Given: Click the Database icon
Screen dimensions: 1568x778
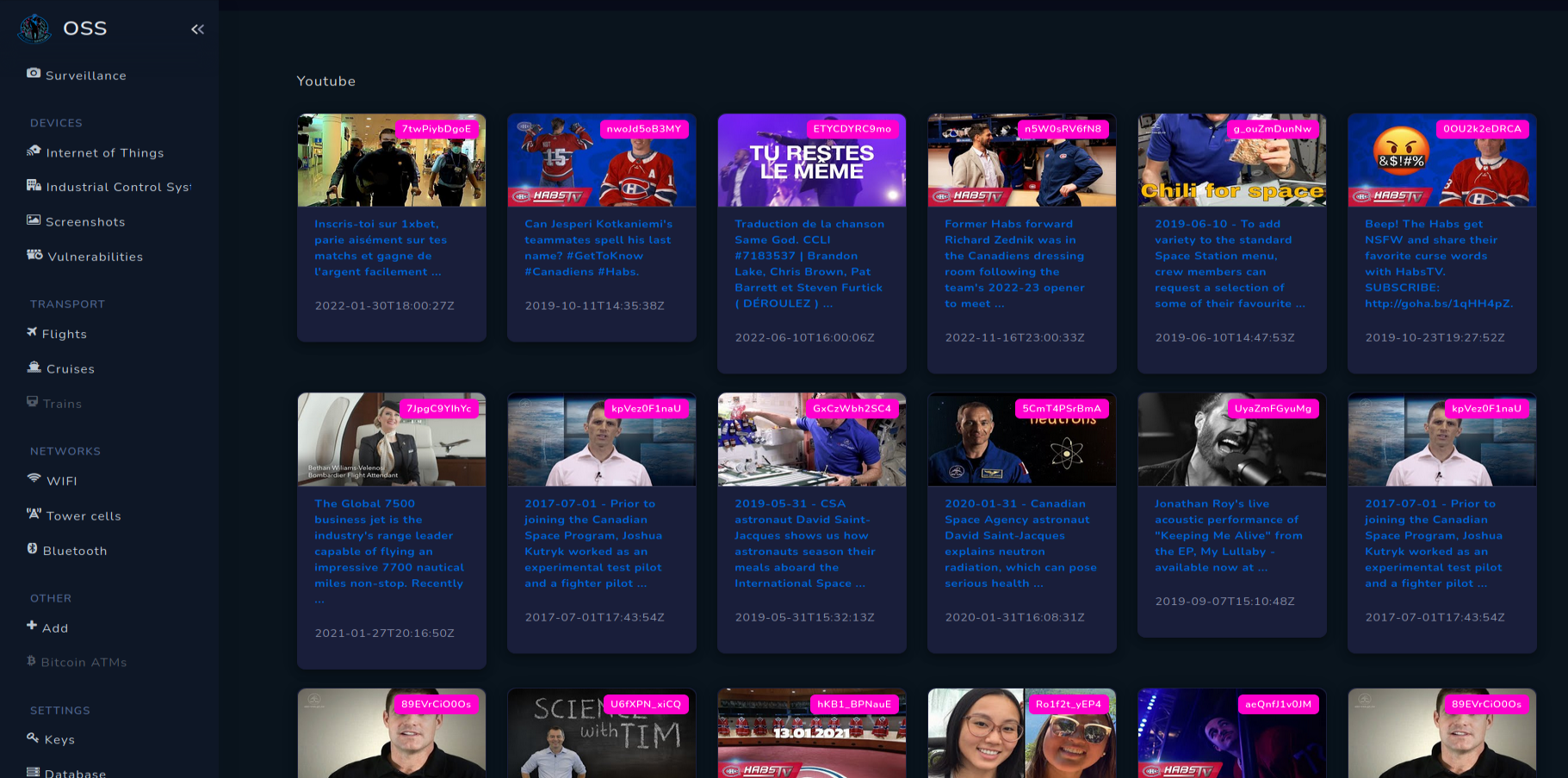Looking at the screenshot, I should tap(33, 772).
